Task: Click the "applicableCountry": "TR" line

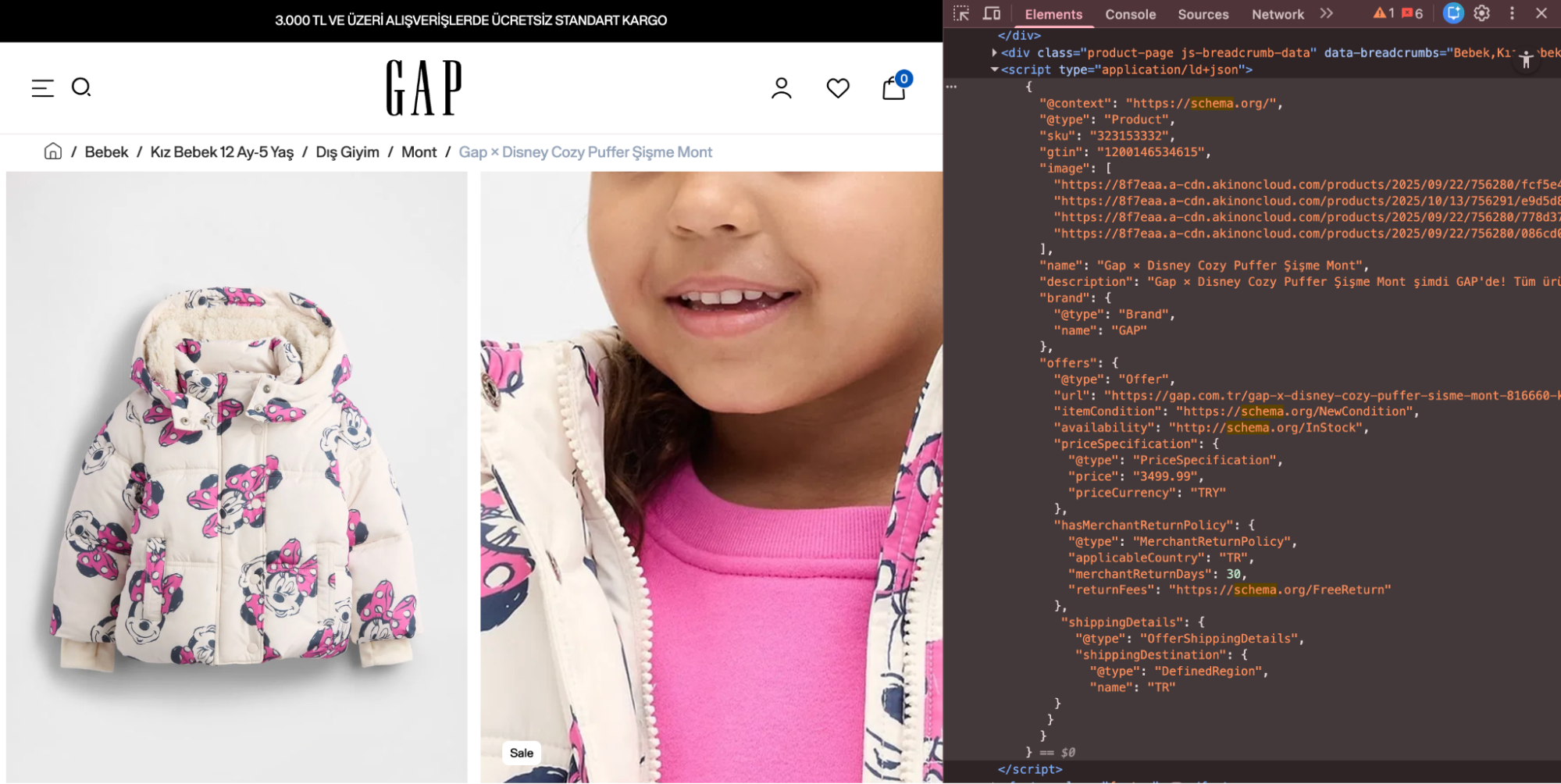Action: pos(1160,558)
